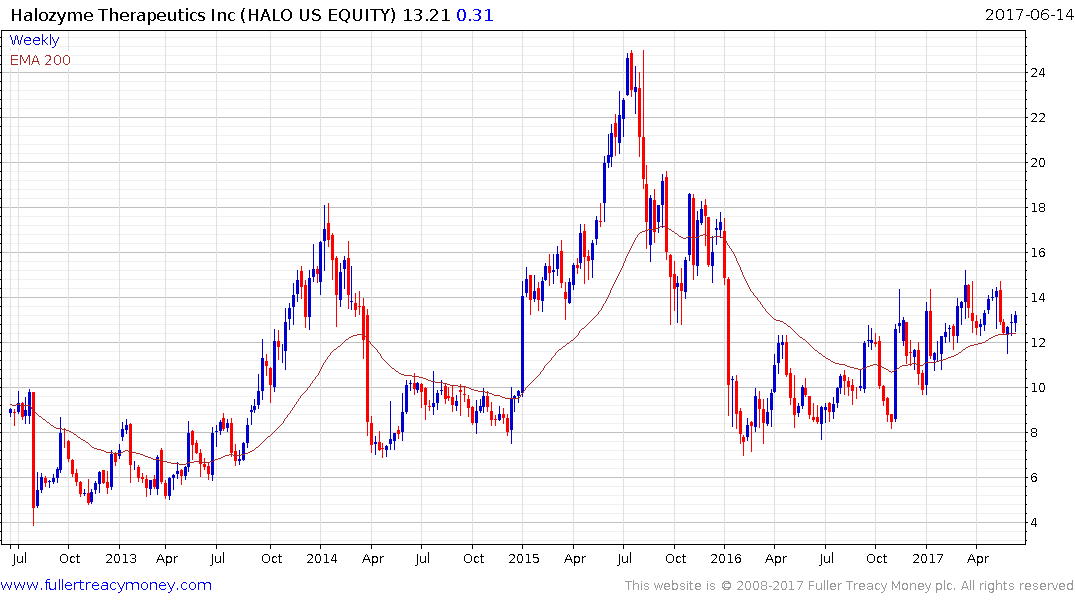Click the 12 price axis label
The image size is (1075, 600).
[1038, 343]
